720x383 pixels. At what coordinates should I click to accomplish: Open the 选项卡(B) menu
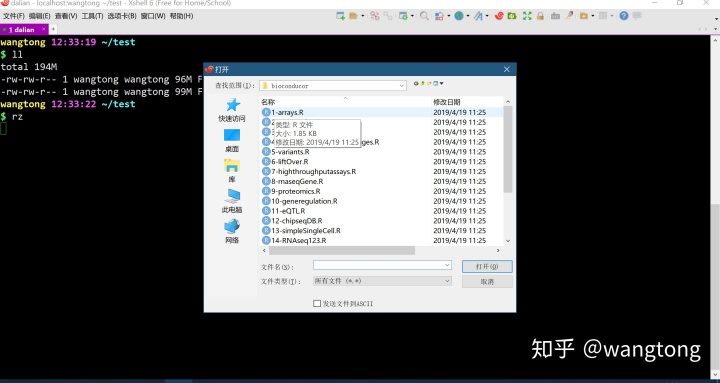122,16
